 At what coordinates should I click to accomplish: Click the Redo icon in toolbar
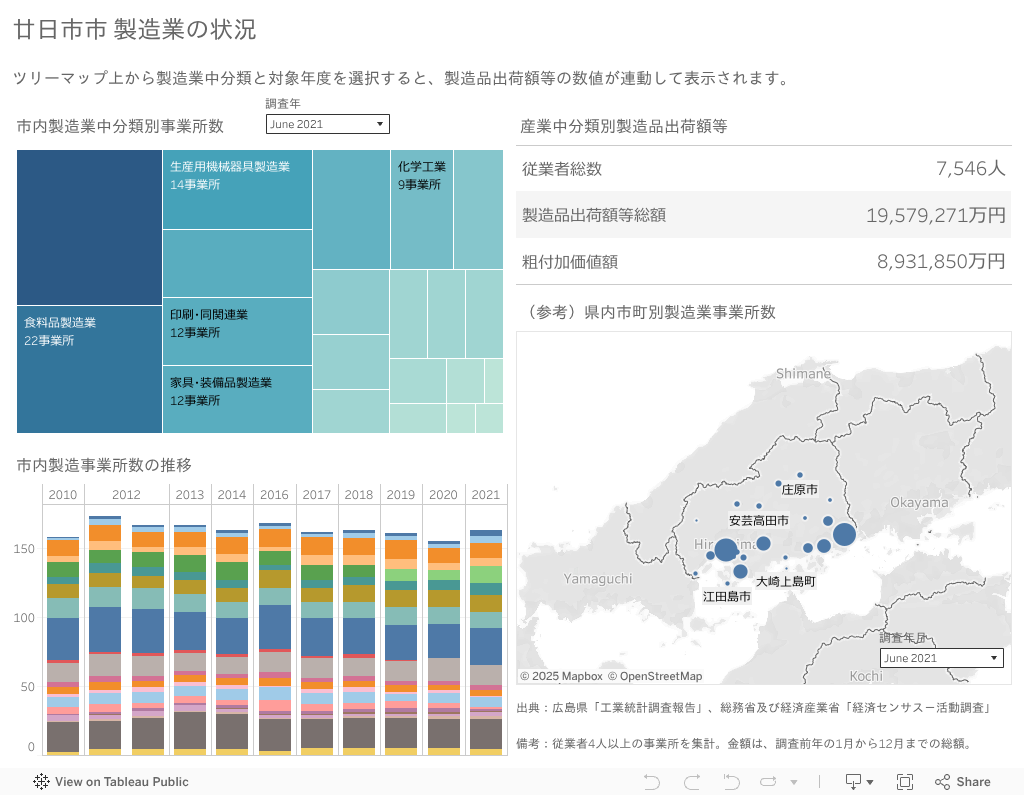690,782
